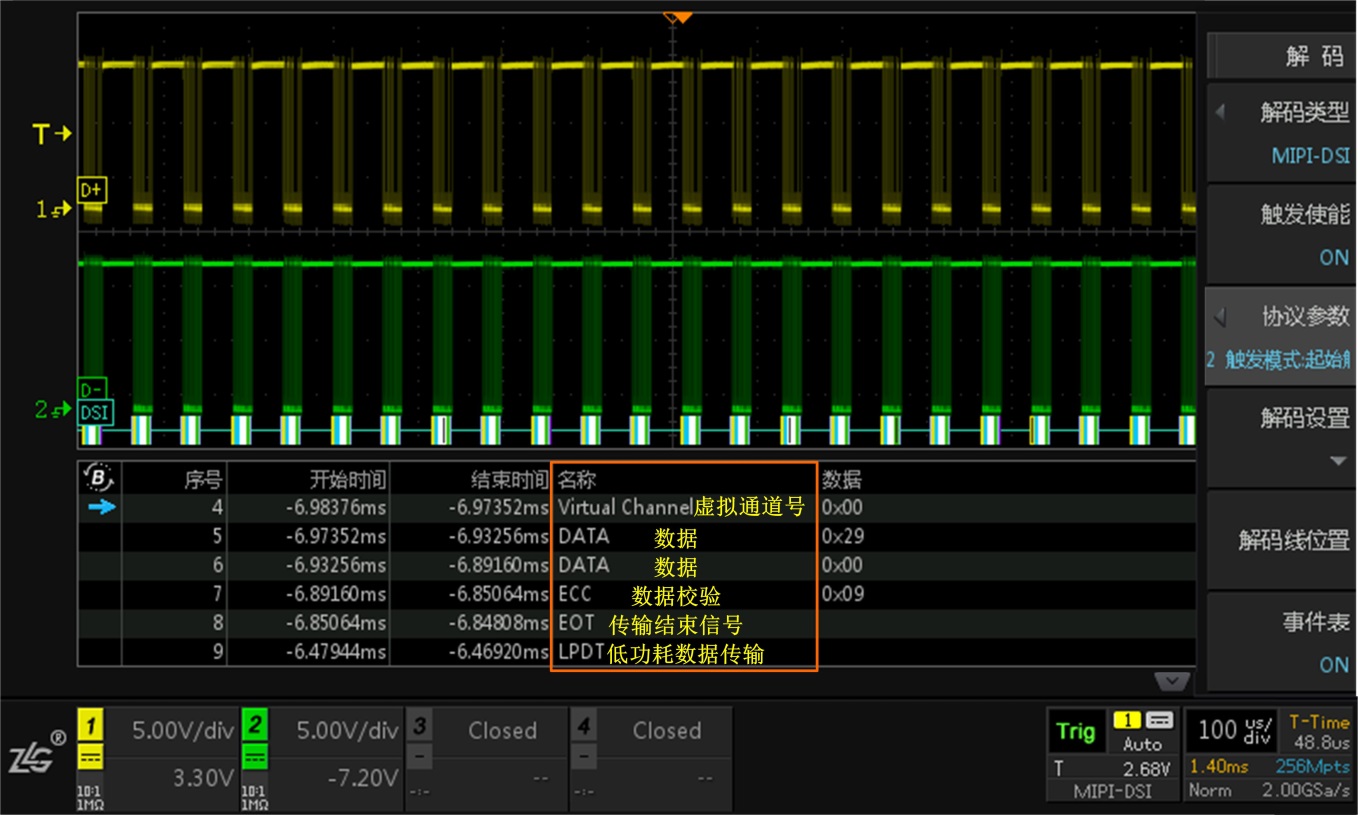Screen dimensions: 1358x815
Task: Click the orange trigger position marker at top
Action: pos(678,17)
